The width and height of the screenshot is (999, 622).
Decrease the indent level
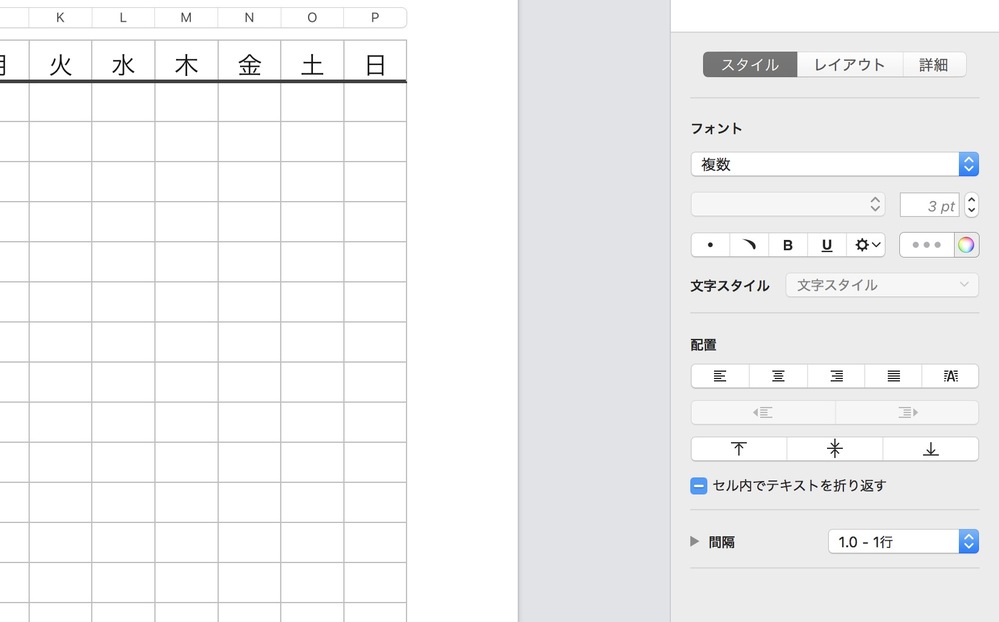(763, 412)
